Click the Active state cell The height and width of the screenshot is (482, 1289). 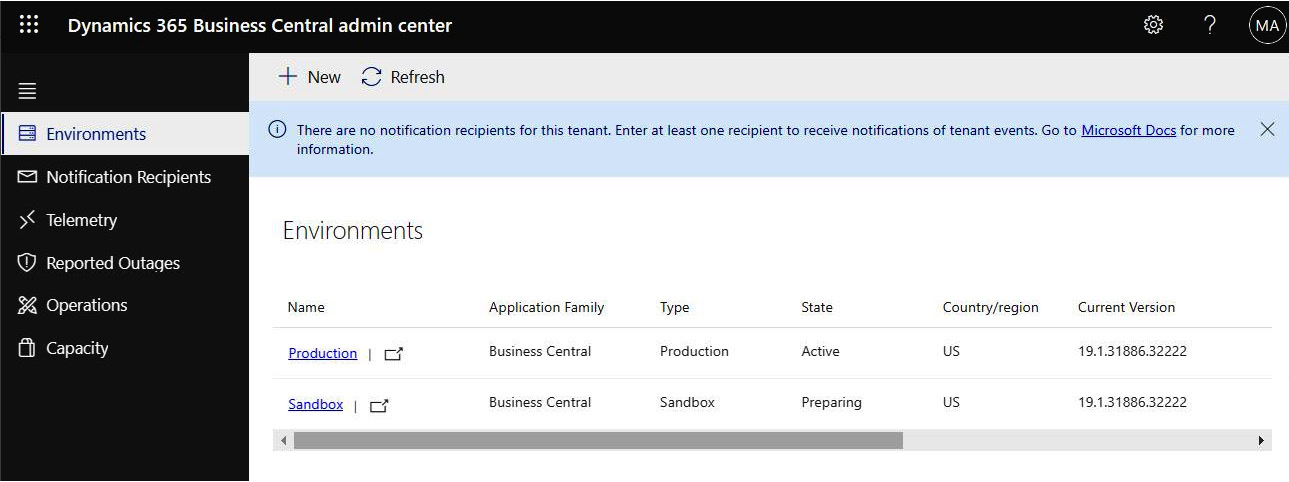pos(820,351)
